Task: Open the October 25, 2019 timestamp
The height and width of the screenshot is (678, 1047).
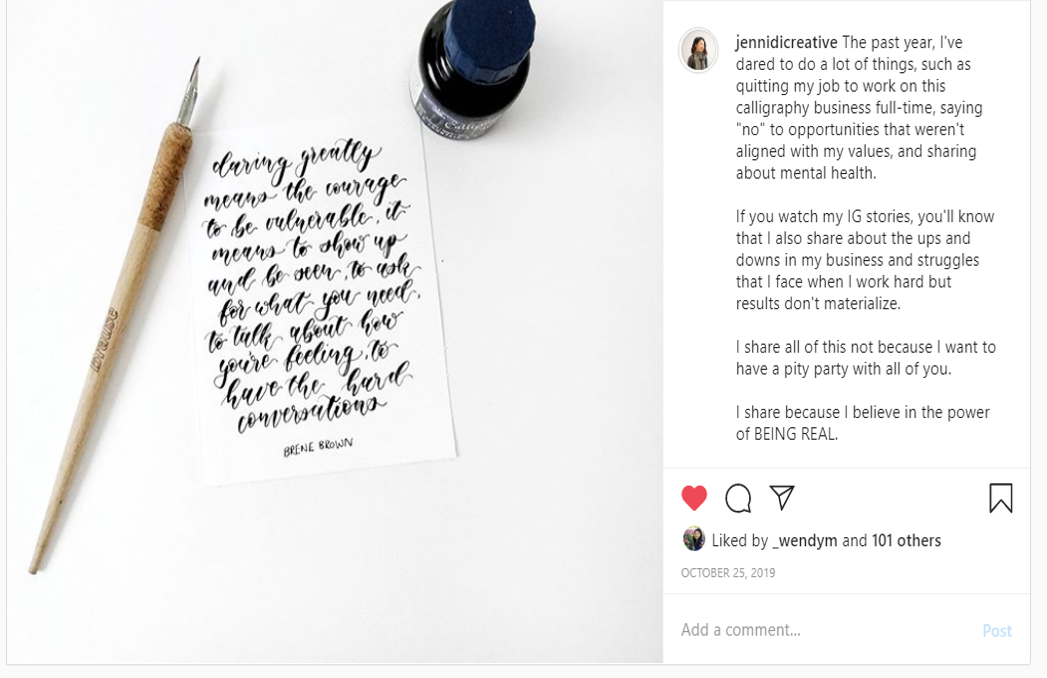Action: (x=728, y=572)
